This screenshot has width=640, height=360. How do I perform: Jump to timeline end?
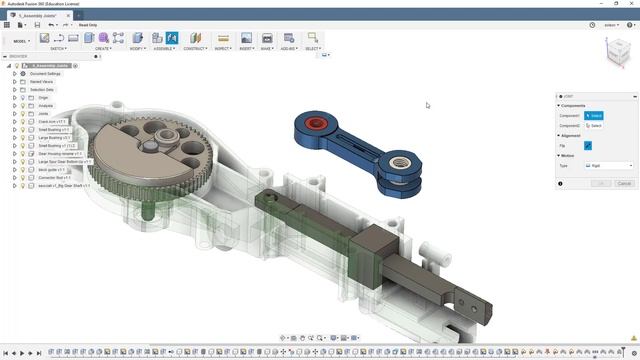click(39, 353)
